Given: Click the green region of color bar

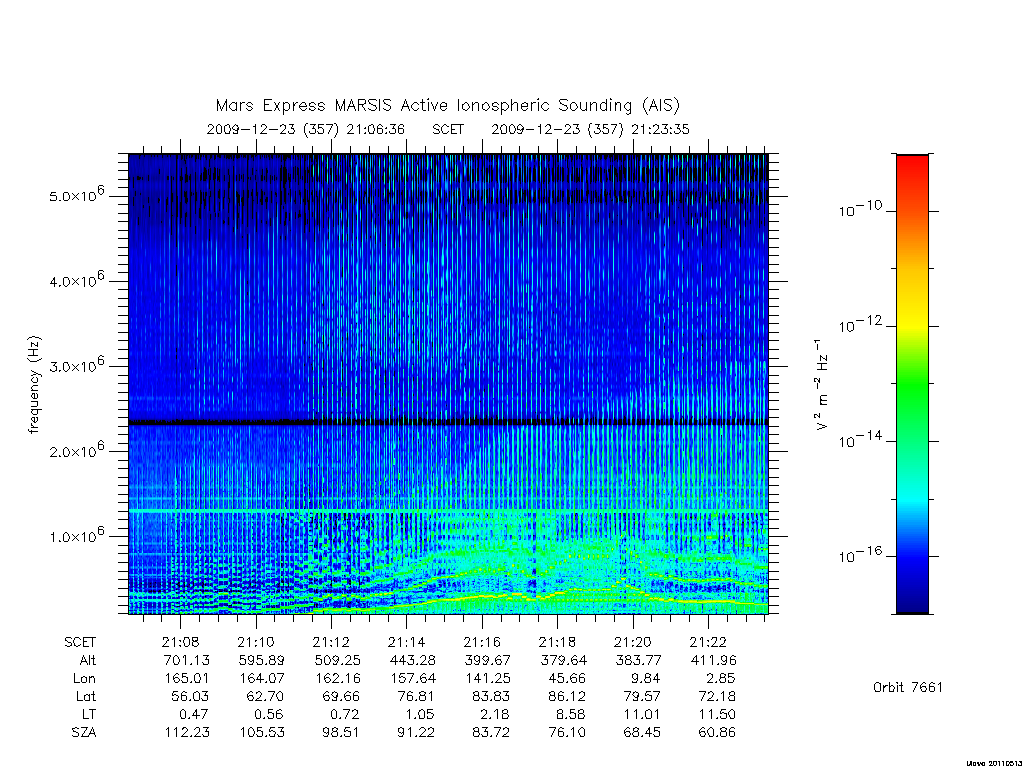Looking at the screenshot, I should (912, 385).
